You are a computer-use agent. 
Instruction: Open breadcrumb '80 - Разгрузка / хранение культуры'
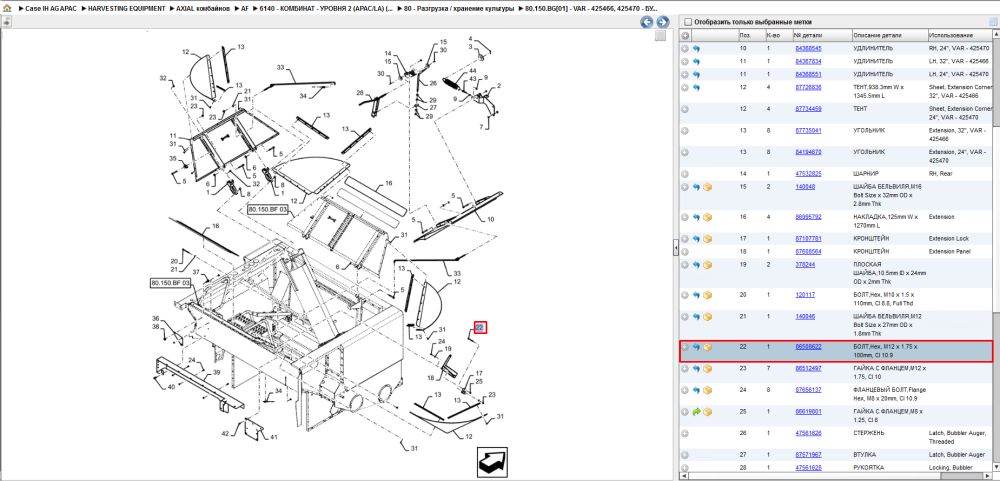tap(459, 9)
